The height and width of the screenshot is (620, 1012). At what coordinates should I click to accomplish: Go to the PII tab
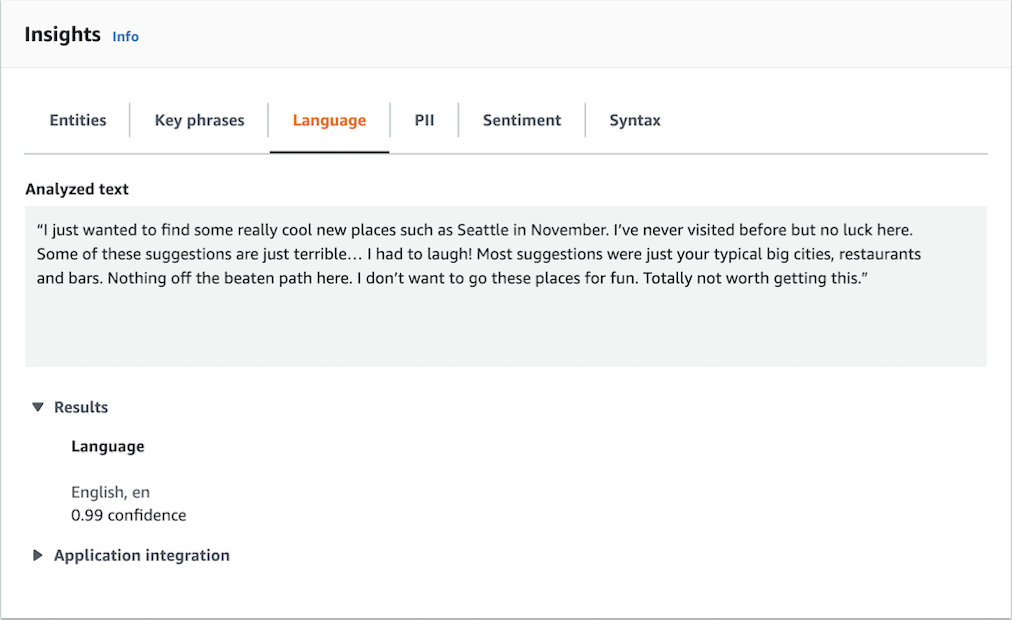tap(424, 121)
